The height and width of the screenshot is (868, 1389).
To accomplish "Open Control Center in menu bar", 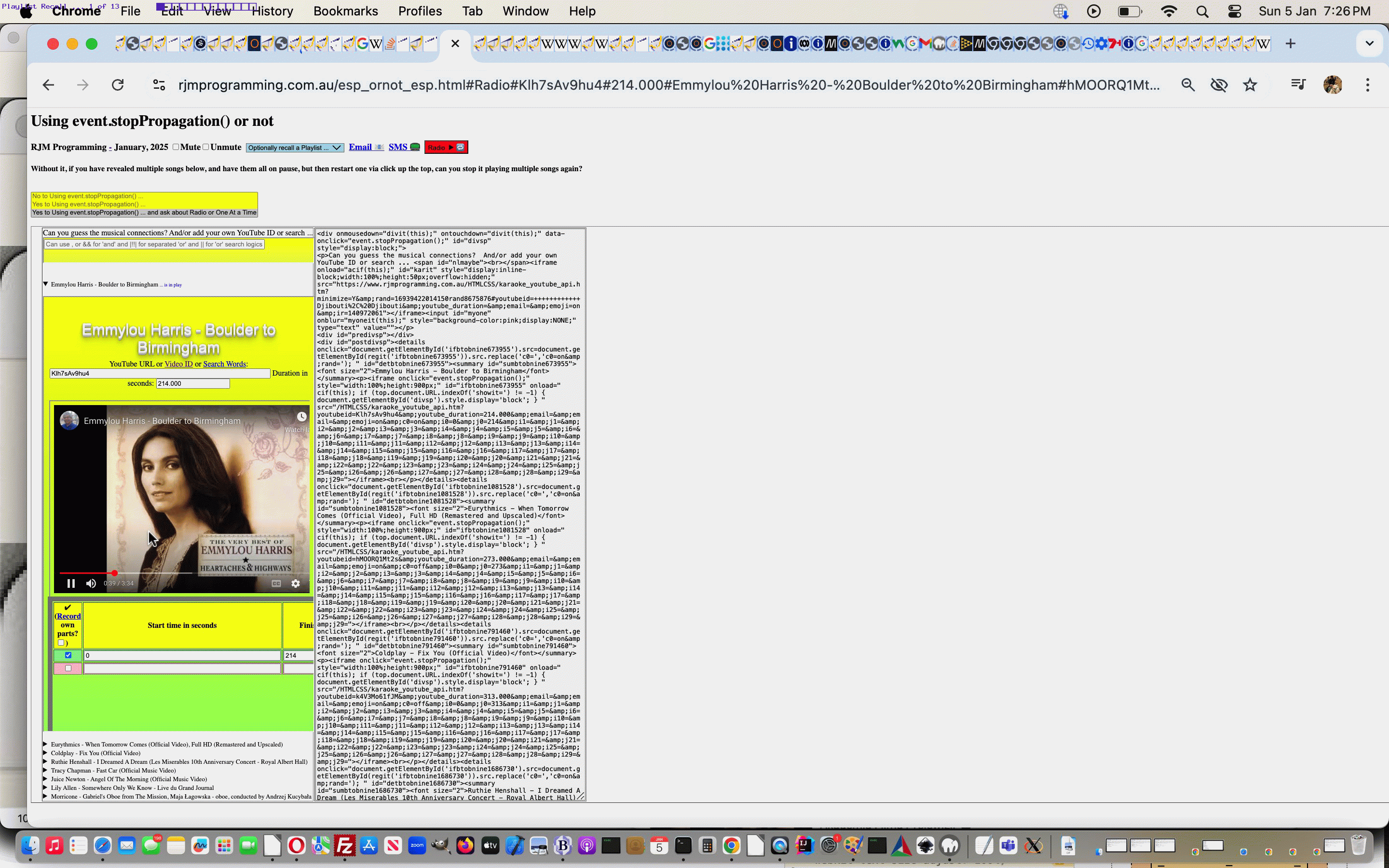I will pyautogui.click(x=1234, y=12).
